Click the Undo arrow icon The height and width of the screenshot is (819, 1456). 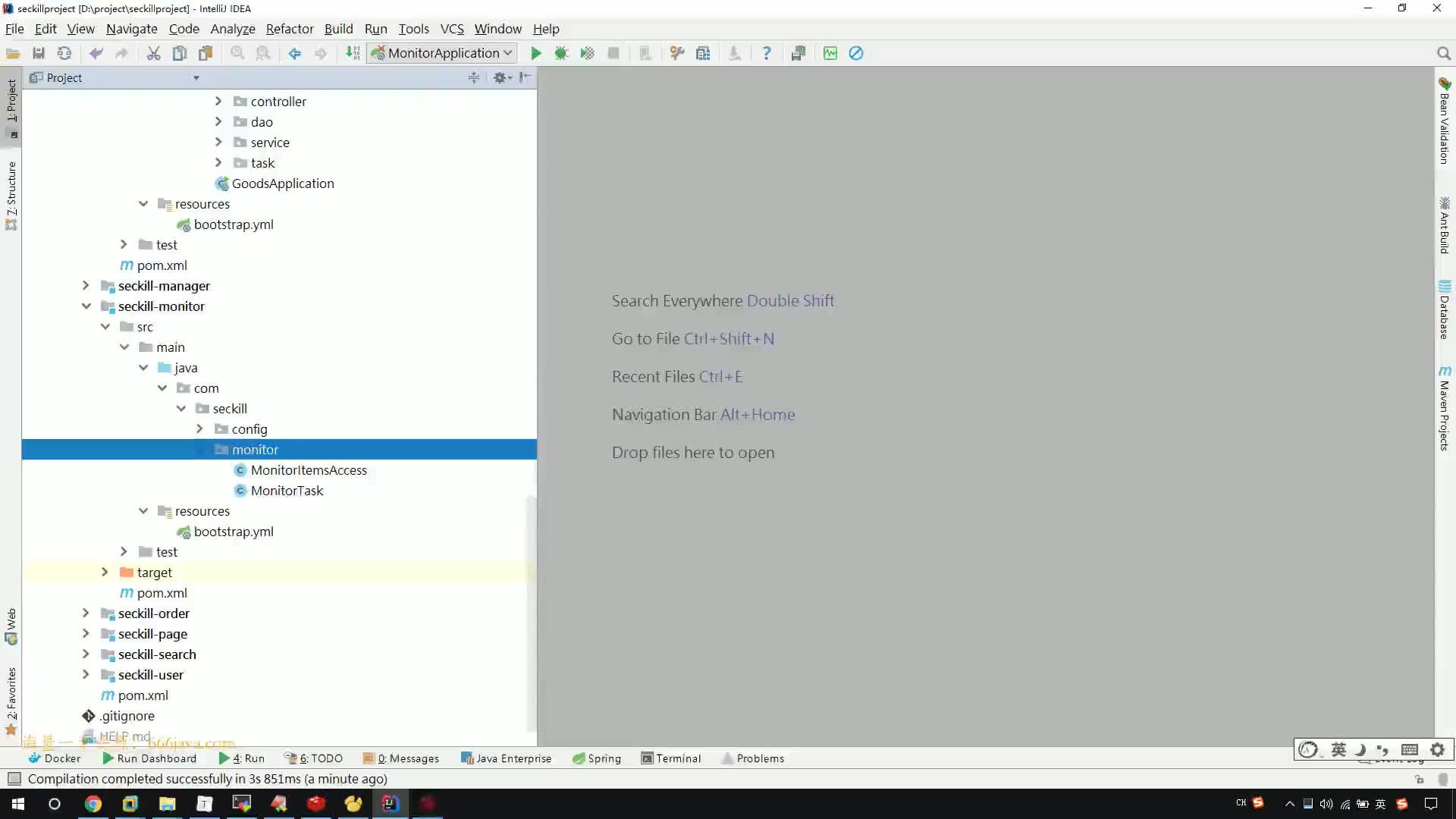coord(96,53)
